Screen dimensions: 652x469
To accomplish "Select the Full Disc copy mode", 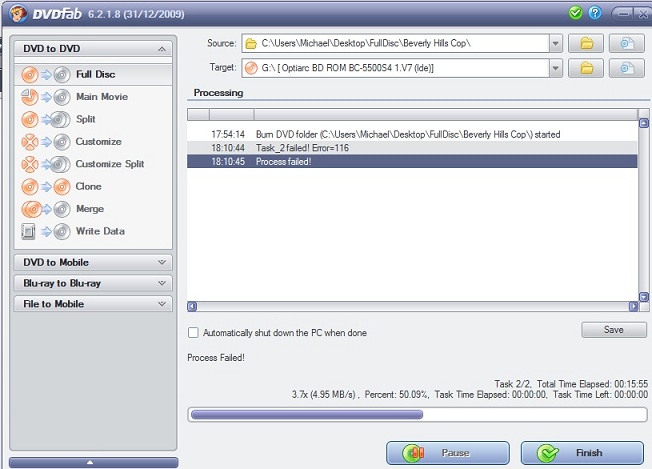I will coord(94,74).
